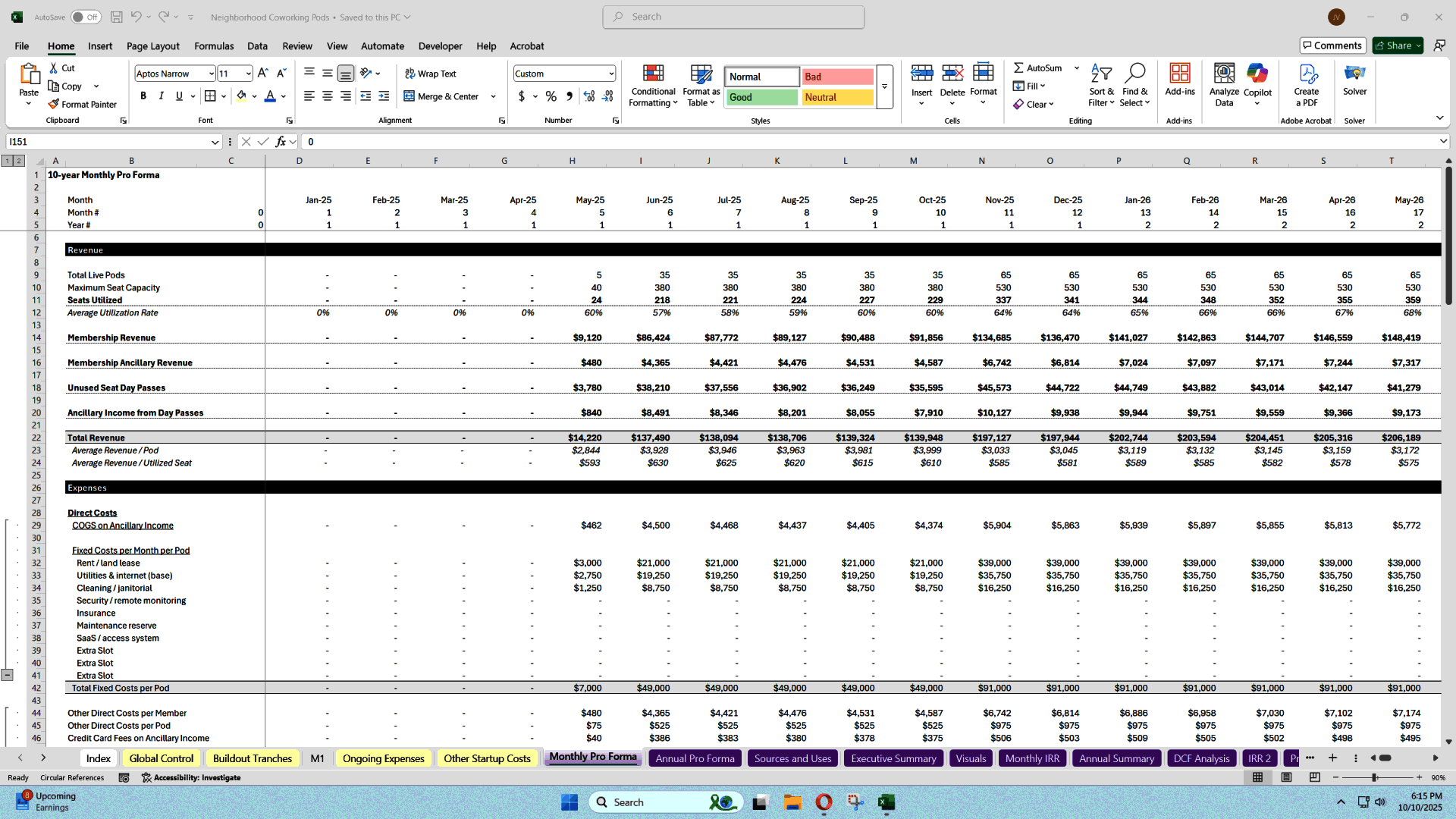Click the Format Painter brush icon
1456x819 pixels.
point(54,105)
